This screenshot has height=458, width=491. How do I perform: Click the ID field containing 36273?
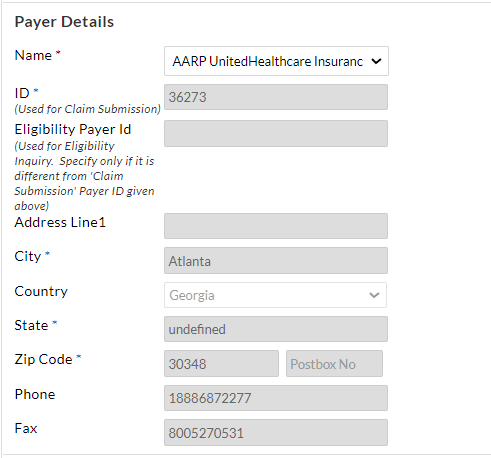point(276,97)
